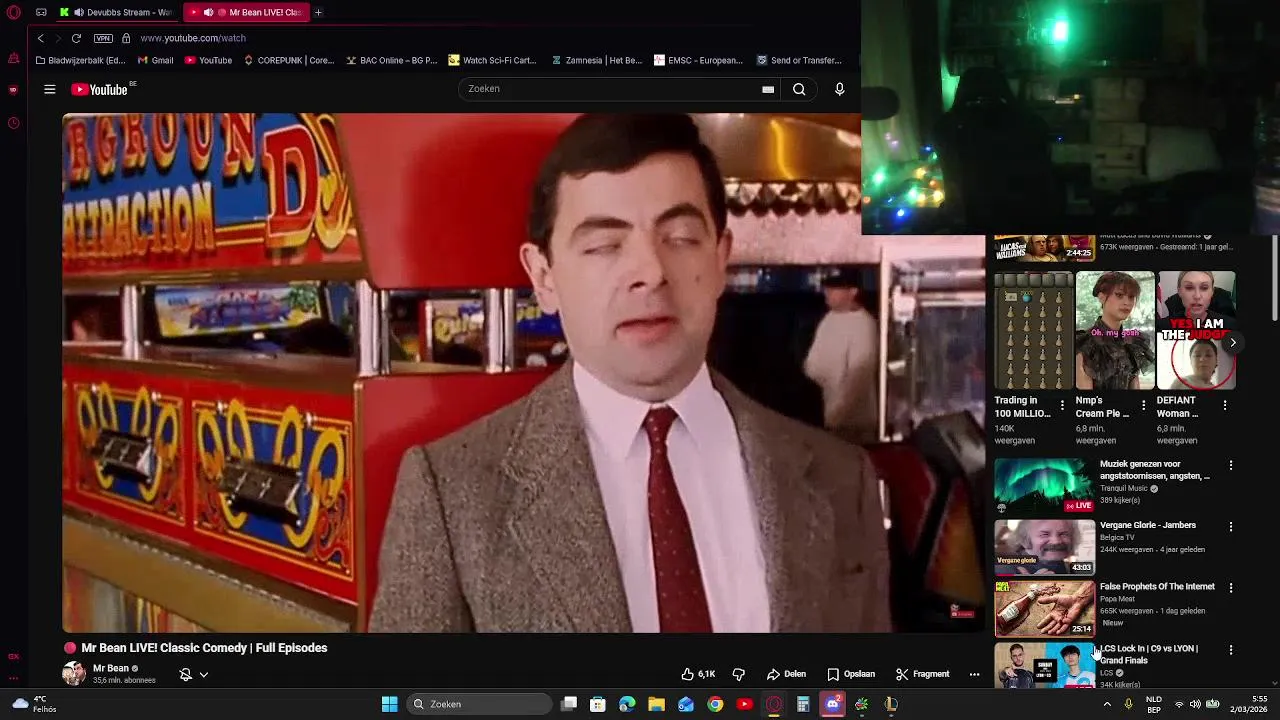Open the Opera GX menu logo
Viewport: 1280px width, 720px height.
tap(13, 12)
